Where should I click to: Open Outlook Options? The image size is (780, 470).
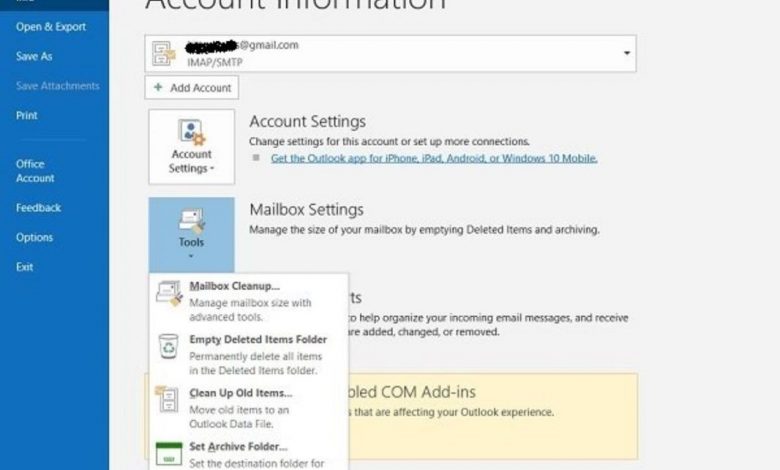(34, 238)
